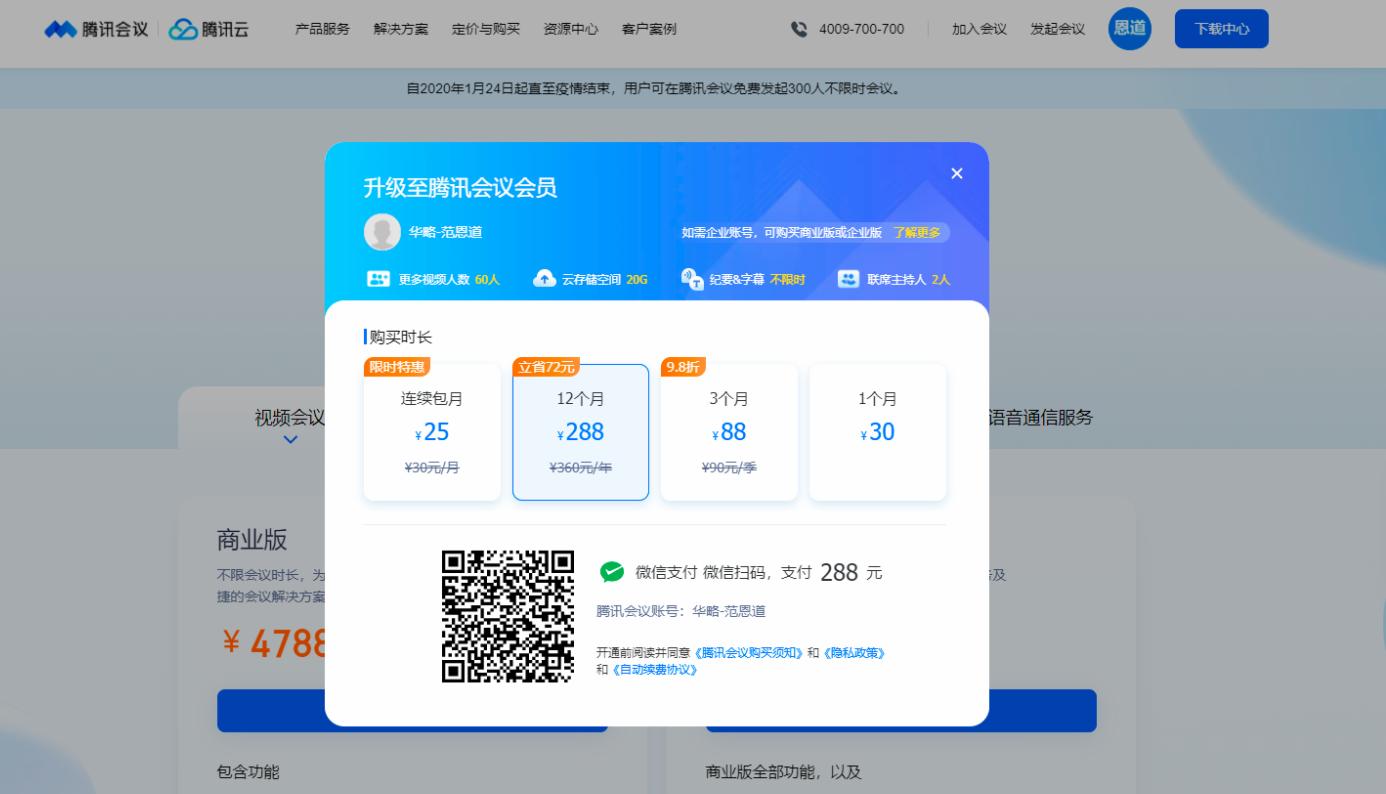Screen dimensions: 1386x794
Task: Open the 腾讯会议购买须知 agreement
Action: (x=749, y=653)
